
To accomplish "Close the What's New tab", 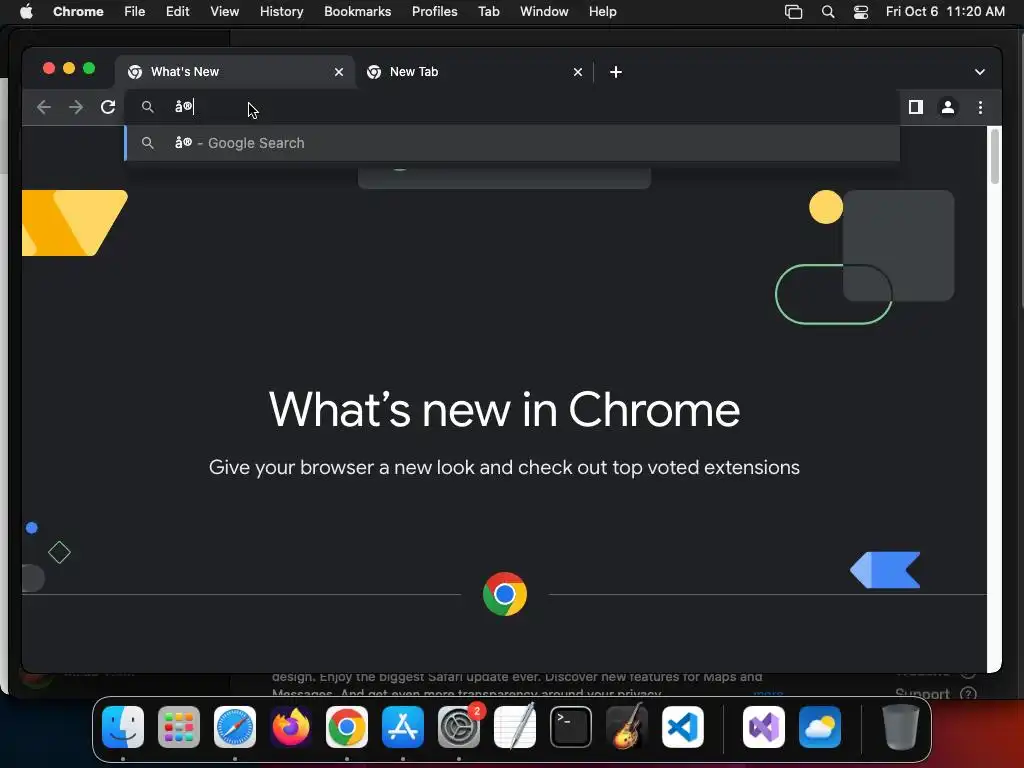I will tap(339, 72).
